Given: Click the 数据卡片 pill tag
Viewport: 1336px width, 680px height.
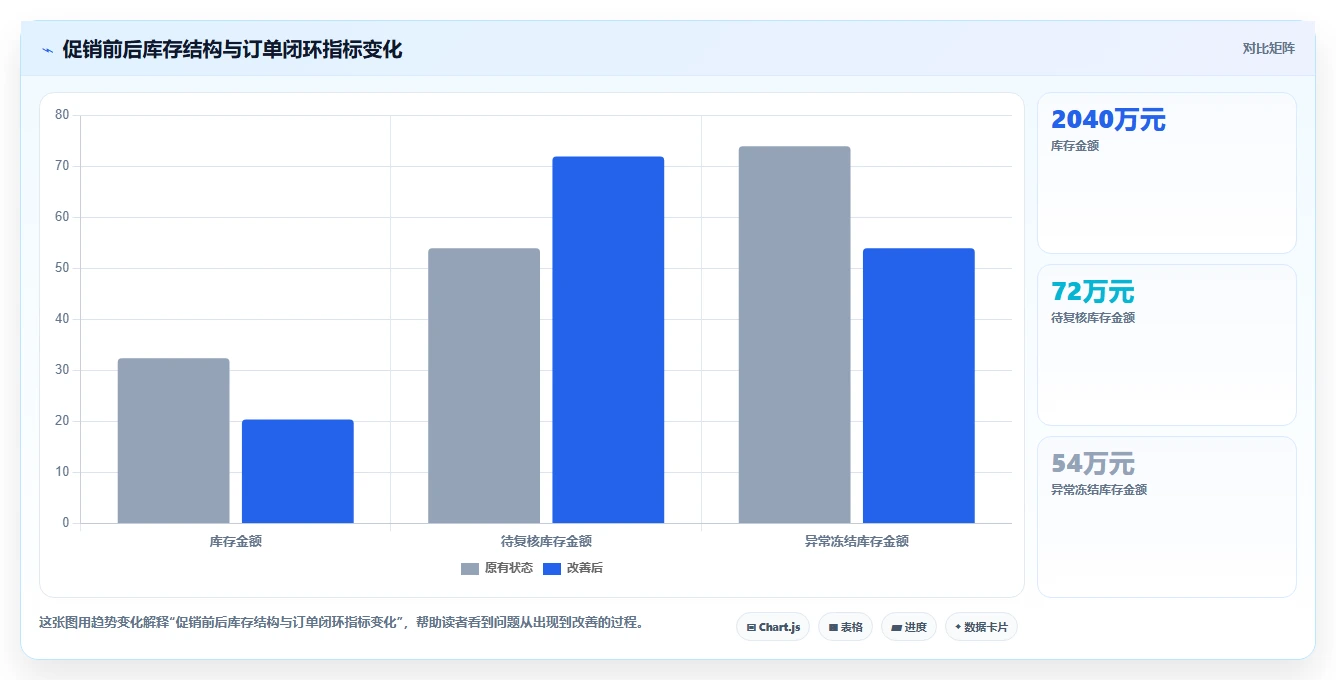Looking at the screenshot, I should (981, 627).
